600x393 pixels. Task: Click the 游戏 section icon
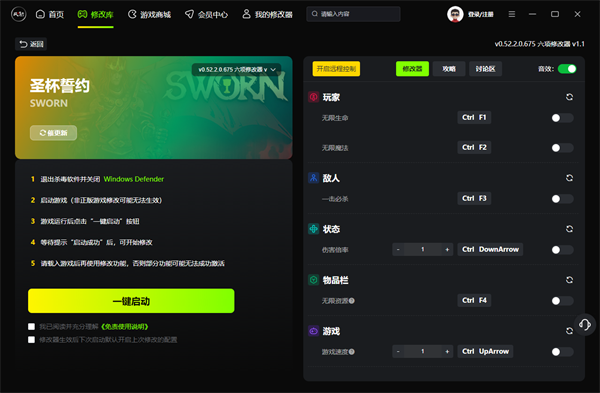(313, 331)
